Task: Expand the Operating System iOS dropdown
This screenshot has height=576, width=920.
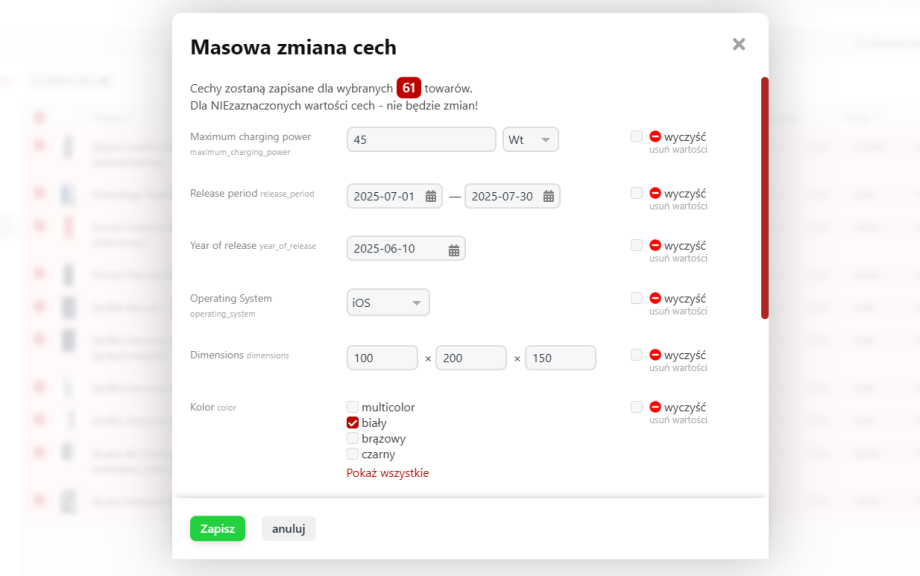Action: [x=388, y=302]
